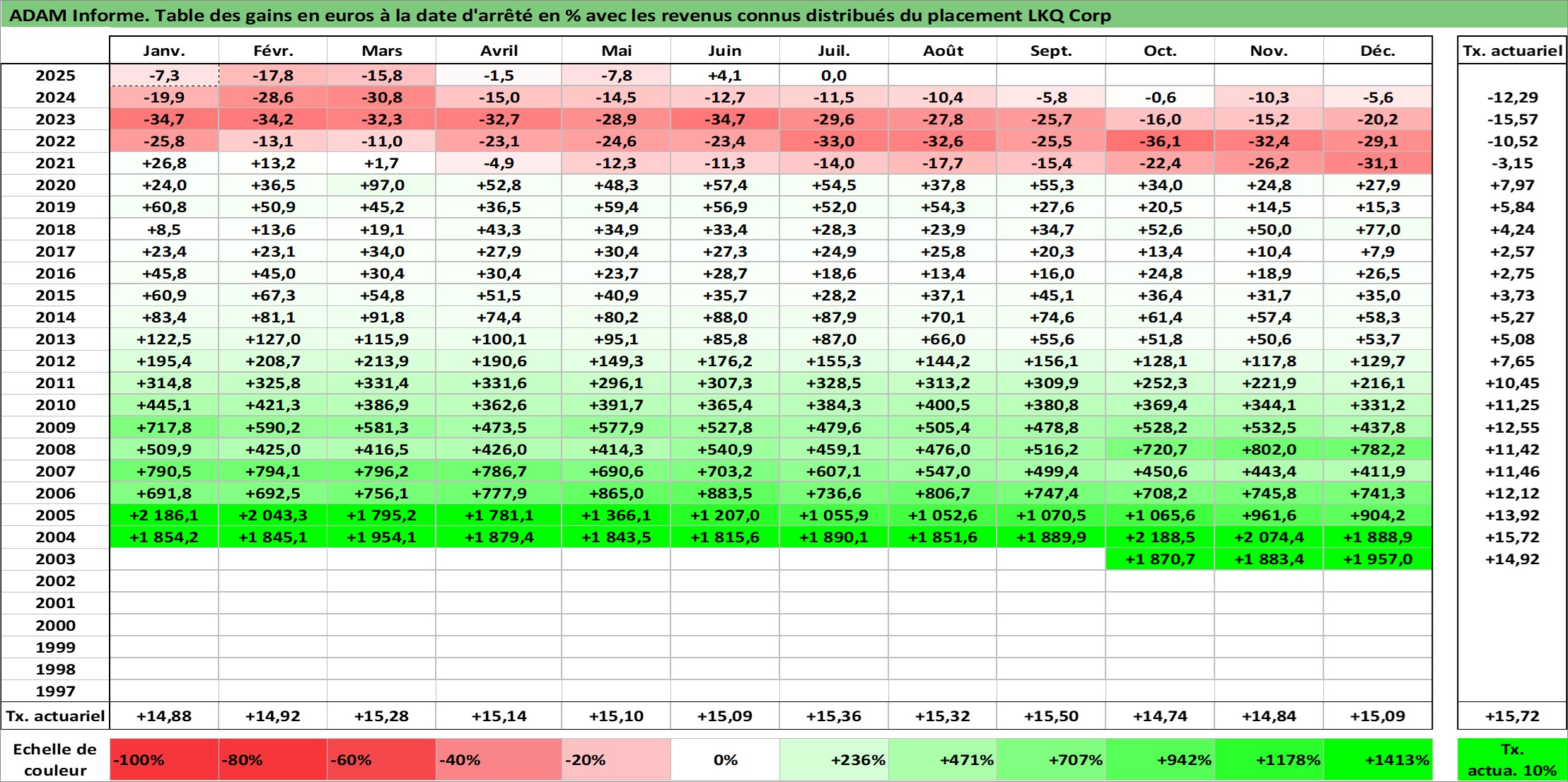Select cell '+97,0' in the 2020 row
Image resolution: width=1568 pixels, height=782 pixels.
pos(382,185)
